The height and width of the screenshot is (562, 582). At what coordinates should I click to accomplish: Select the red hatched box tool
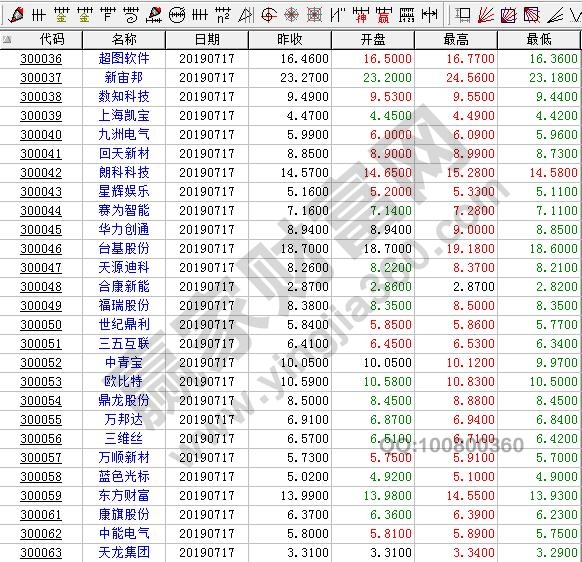[532, 15]
